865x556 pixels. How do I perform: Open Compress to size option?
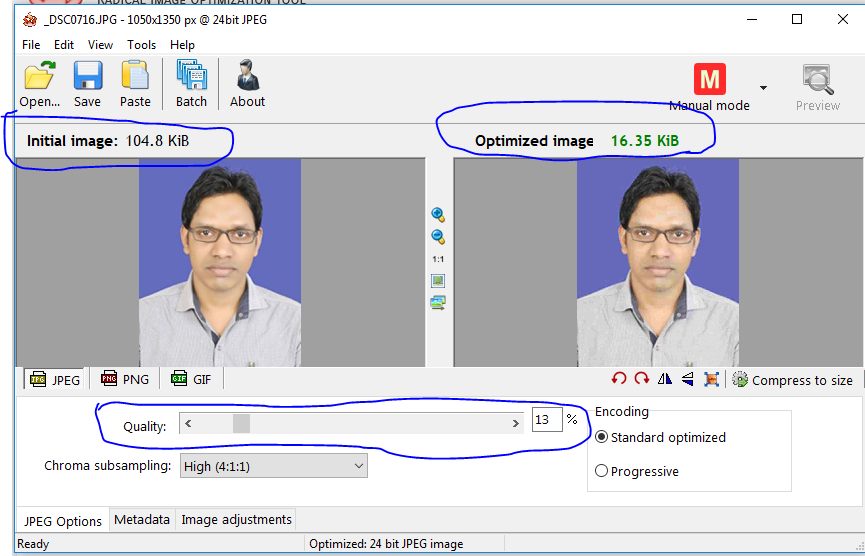792,380
